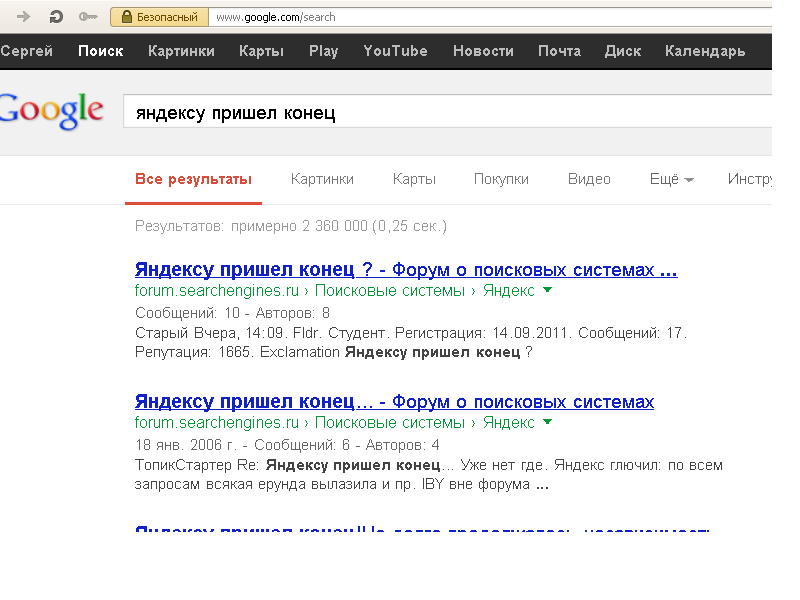Select 'Поиск' in the black top bar
Screen dimensions: 800x600
click(101, 51)
